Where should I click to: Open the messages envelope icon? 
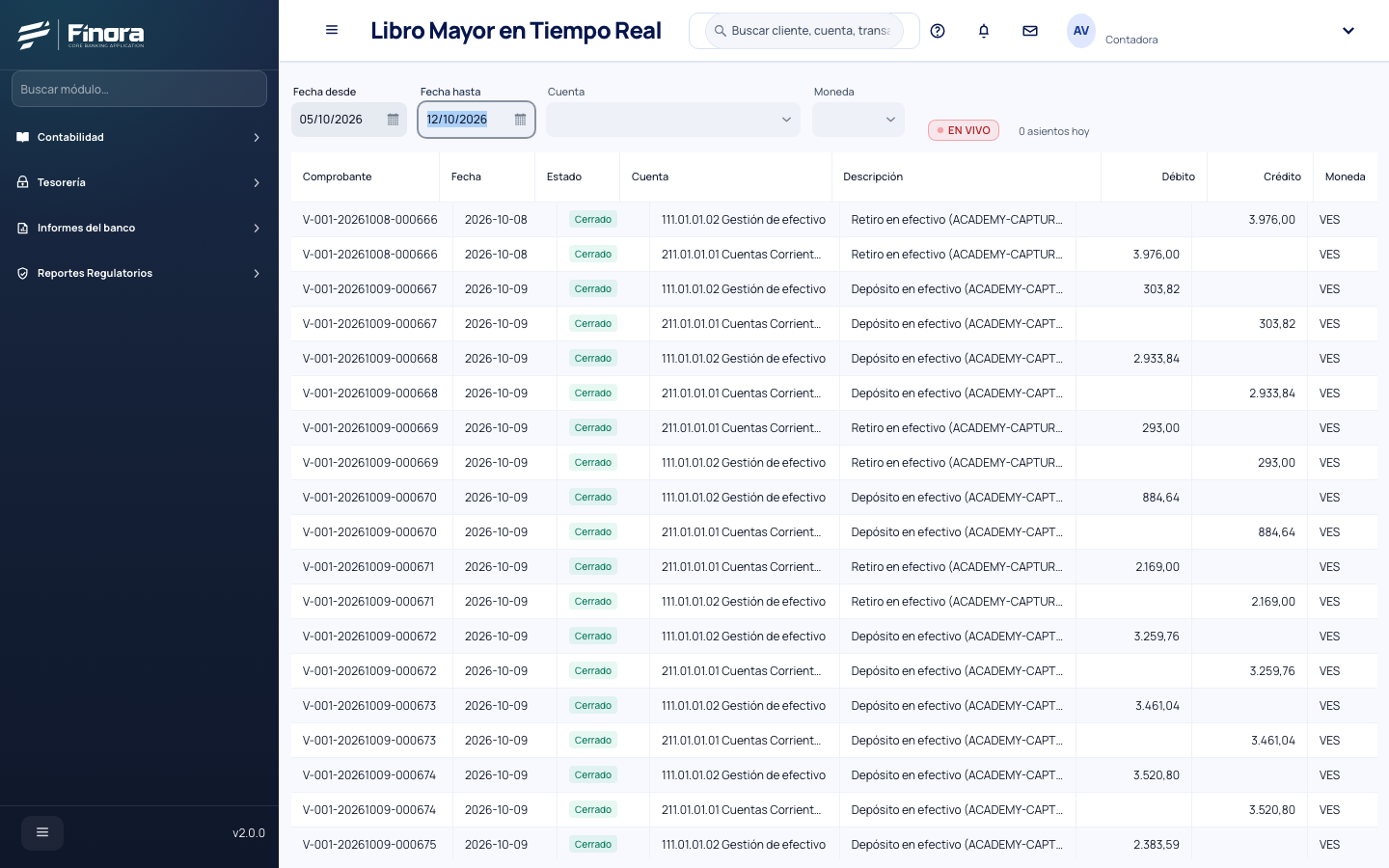(1030, 31)
